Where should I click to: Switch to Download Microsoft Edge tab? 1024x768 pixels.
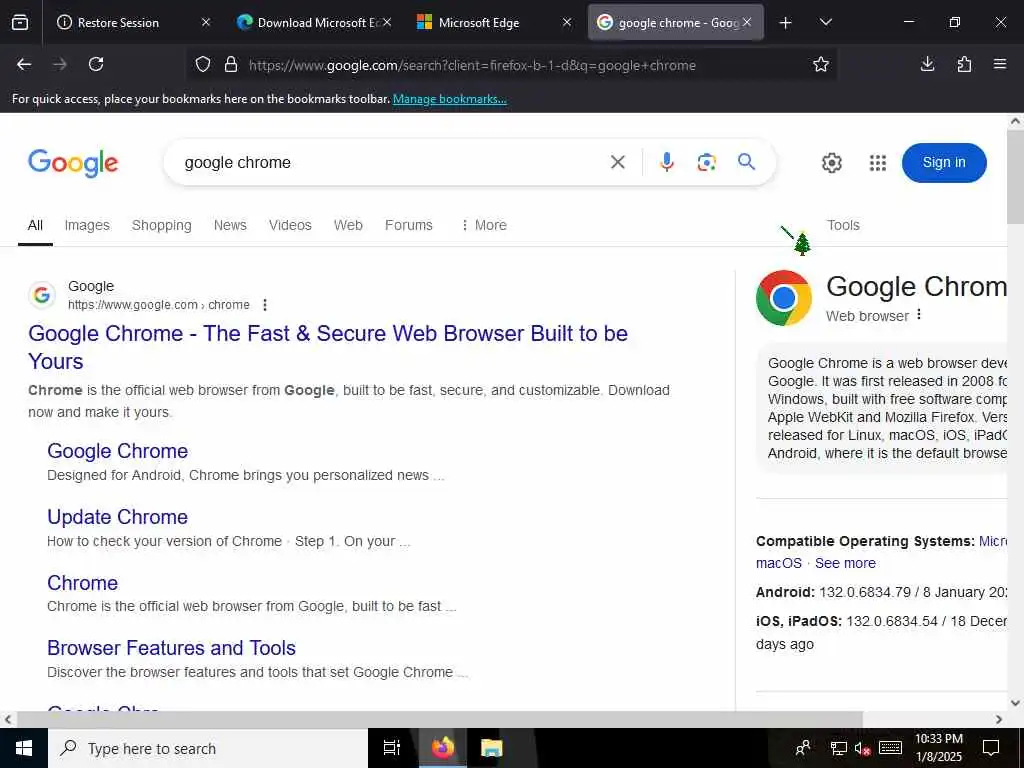pyautogui.click(x=309, y=23)
